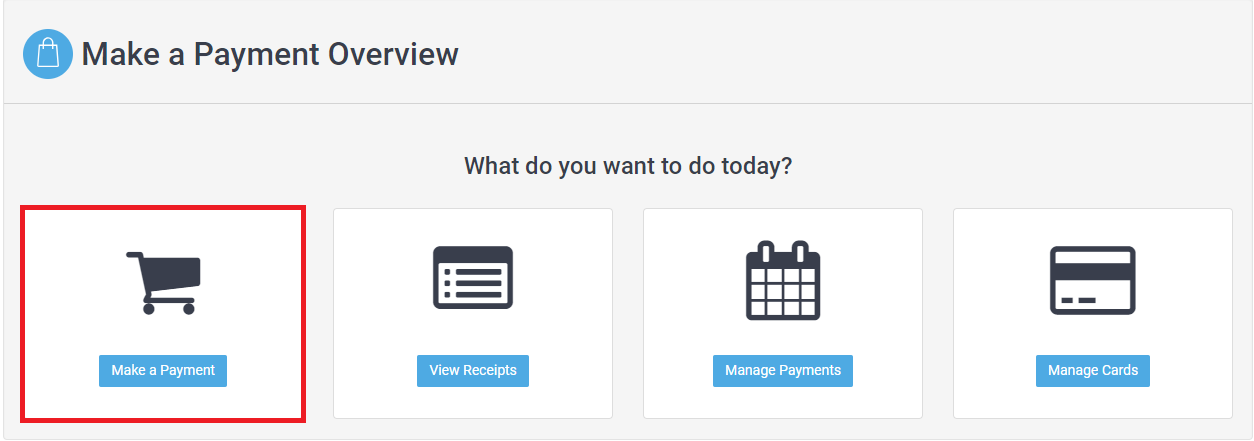
Task: Click the receipts list icon
Action: click(x=473, y=277)
